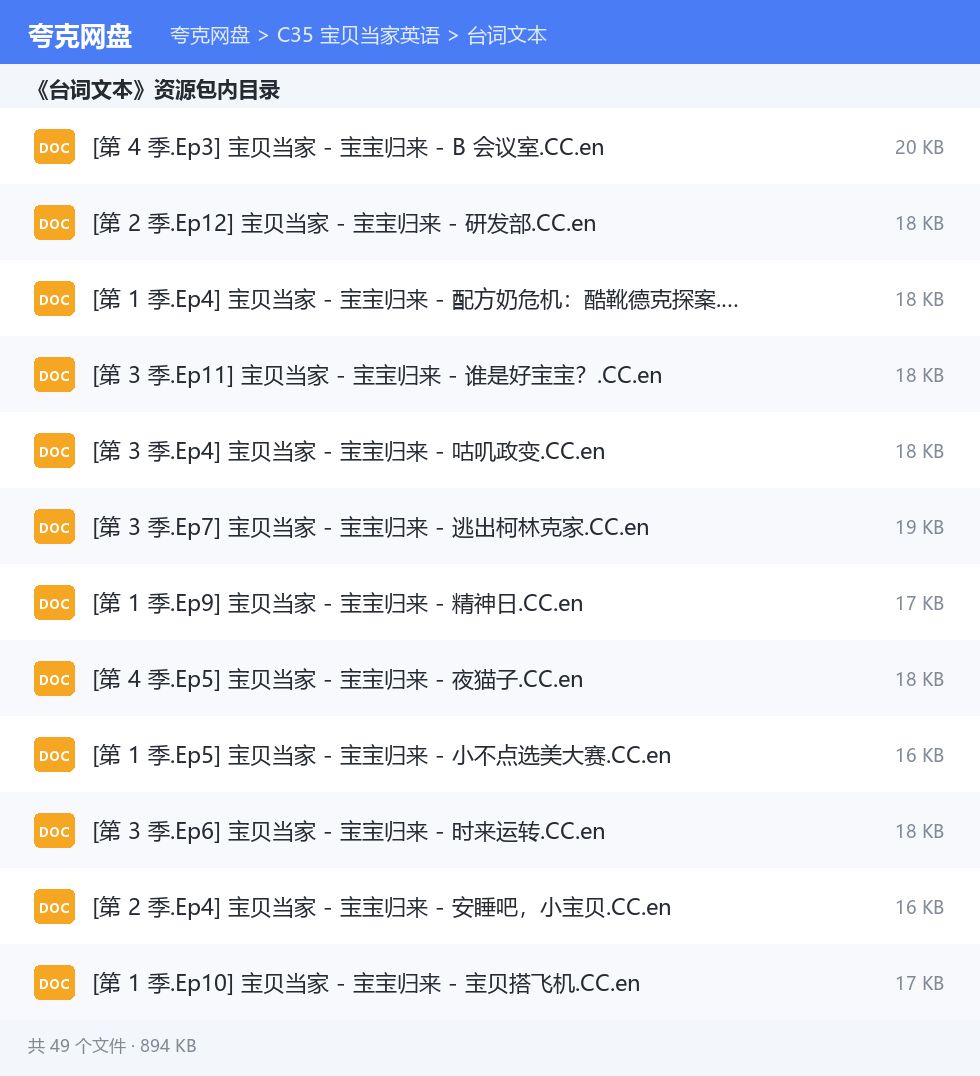Open file [第 3 季.Ep4] 咕叽政变.CC.en
The height and width of the screenshot is (1076, 980).
(x=349, y=451)
